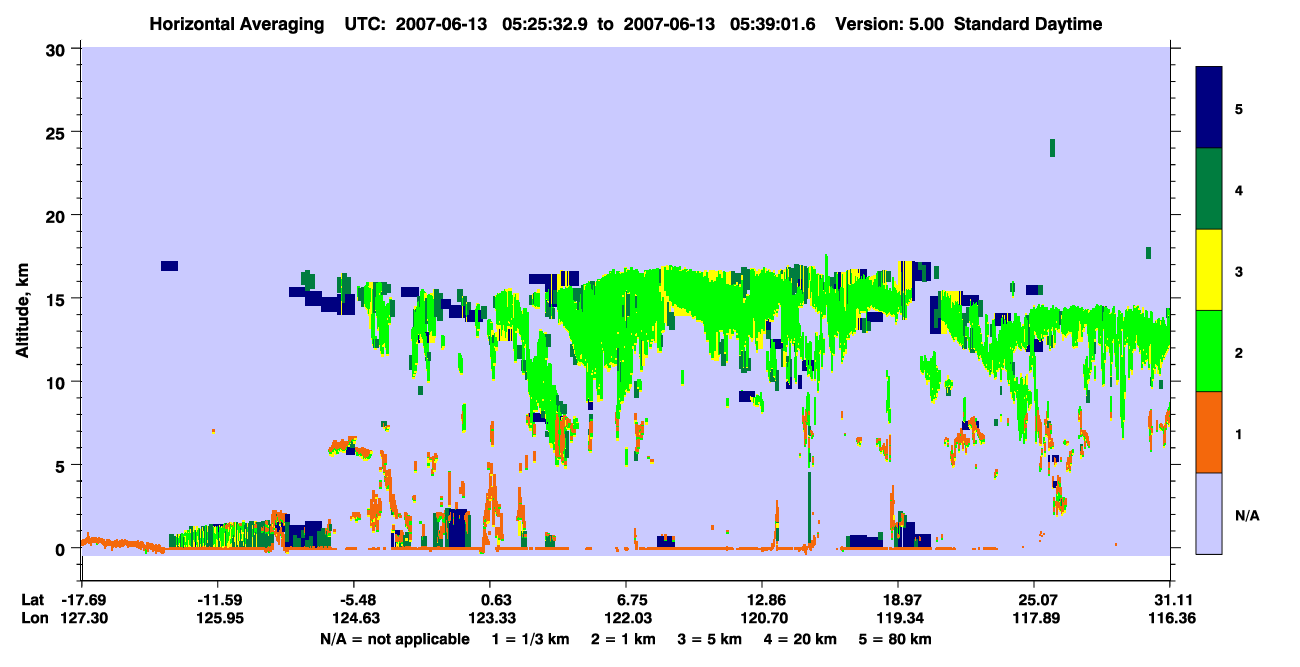Click the '5 = 80 km' legend entry
This screenshot has width=1300, height=667.
pyautogui.click(x=896, y=639)
